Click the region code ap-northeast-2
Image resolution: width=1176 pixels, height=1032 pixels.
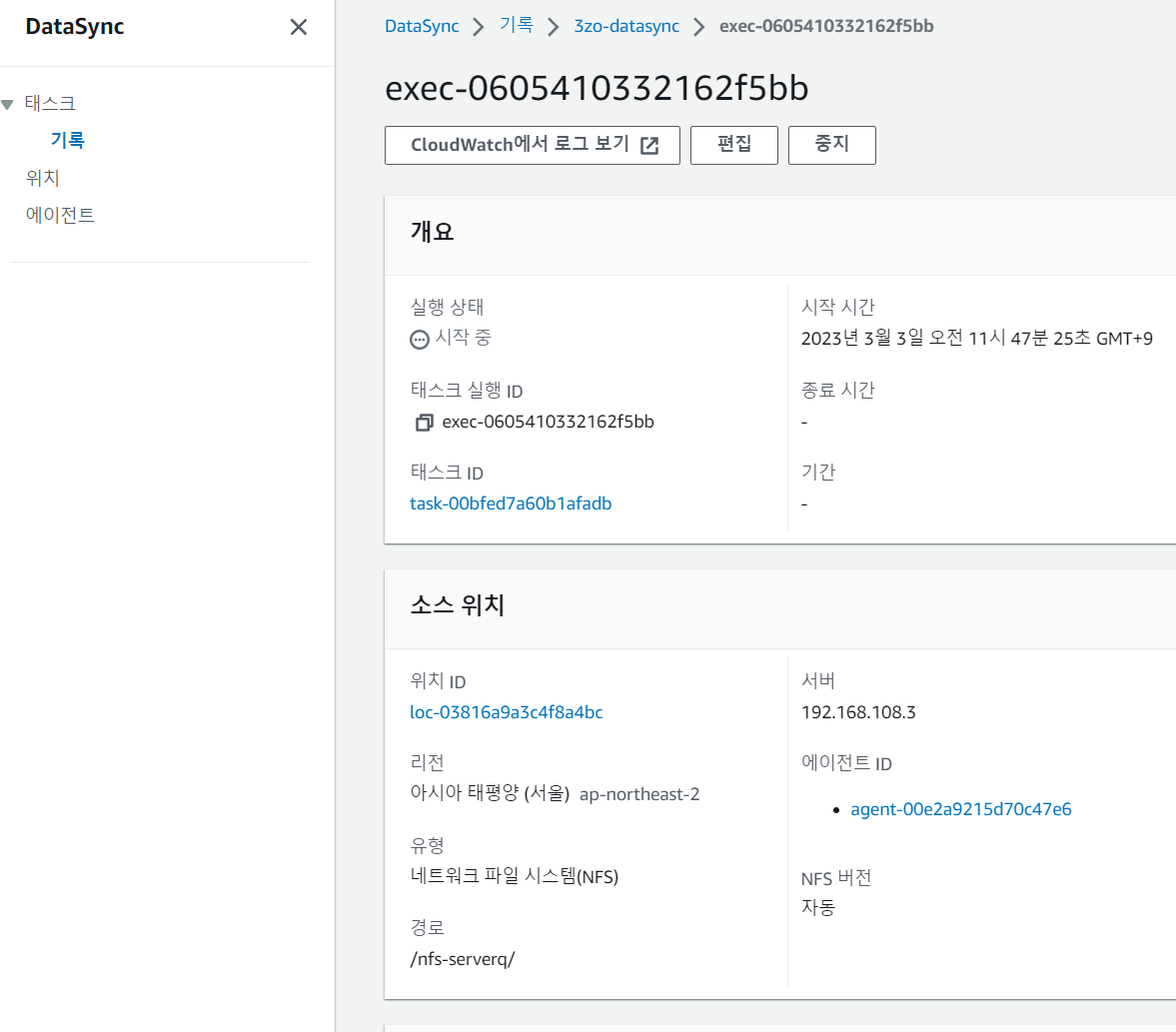tap(639, 794)
